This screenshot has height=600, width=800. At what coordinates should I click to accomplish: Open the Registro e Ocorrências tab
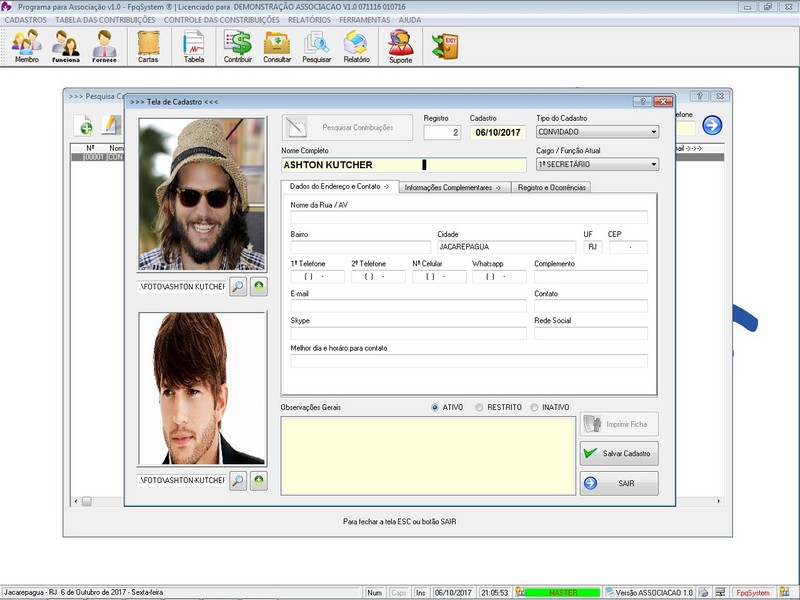[x=551, y=187]
